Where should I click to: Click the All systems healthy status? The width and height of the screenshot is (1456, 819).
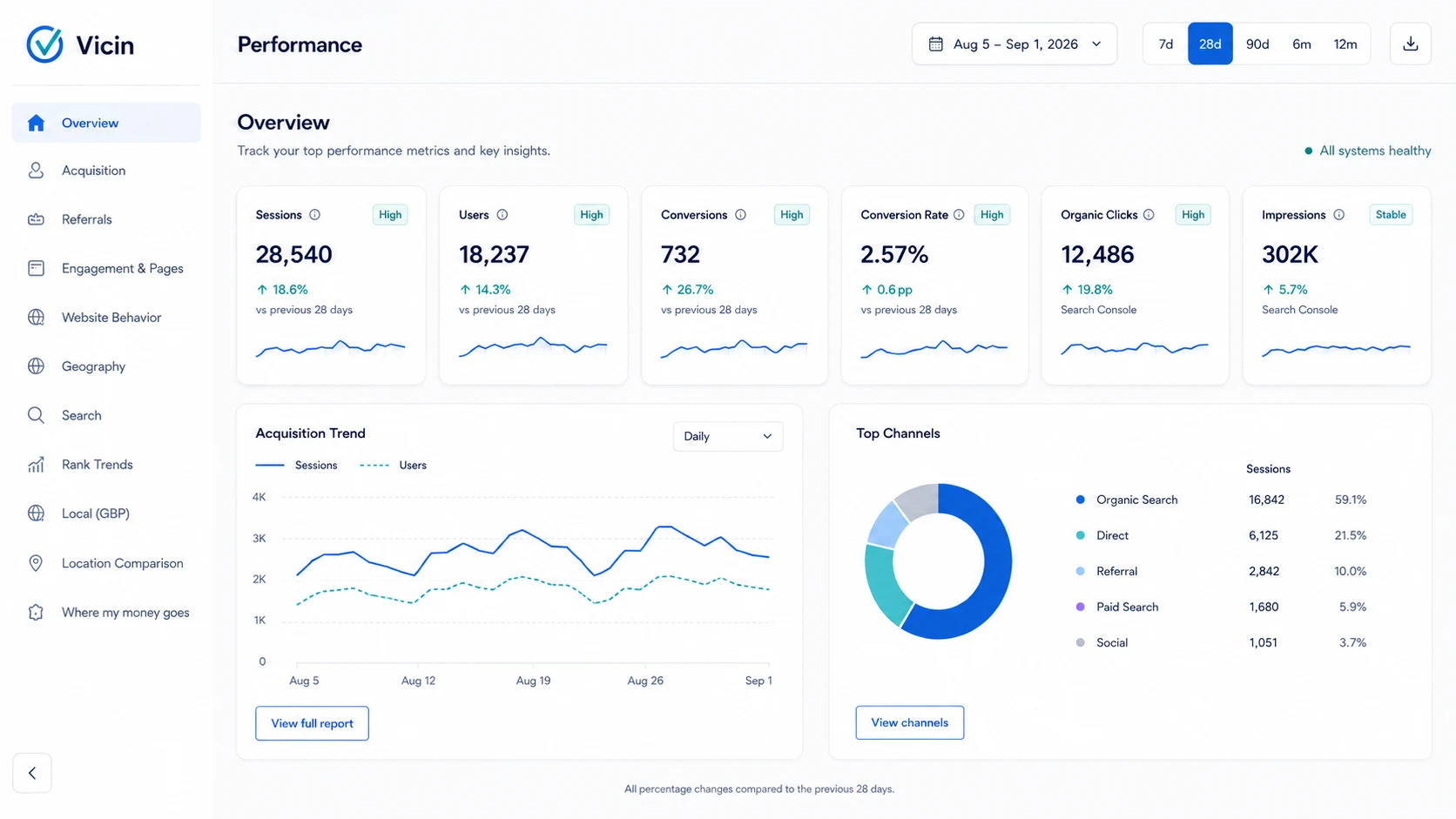1368,151
